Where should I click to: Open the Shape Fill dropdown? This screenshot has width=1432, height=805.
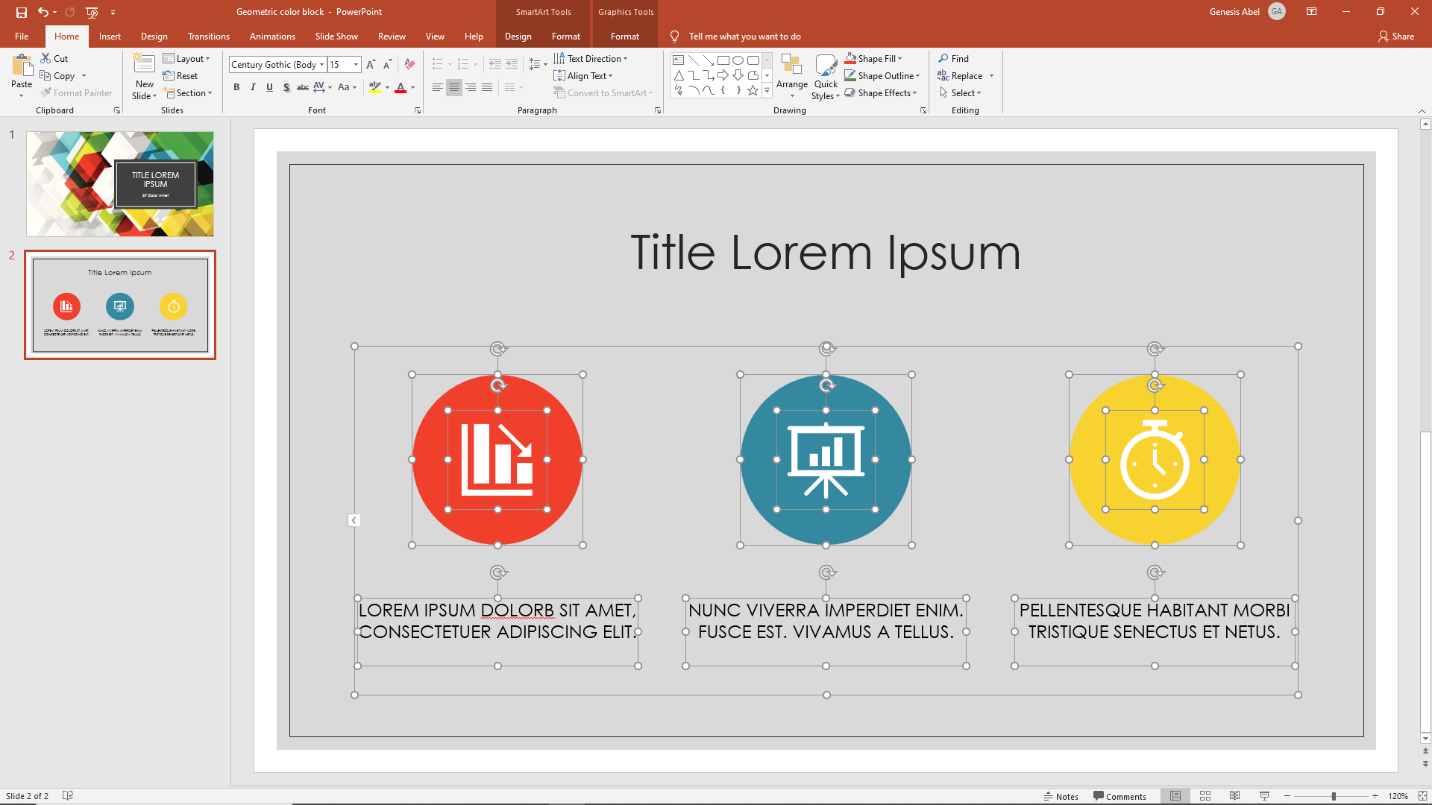(x=874, y=57)
